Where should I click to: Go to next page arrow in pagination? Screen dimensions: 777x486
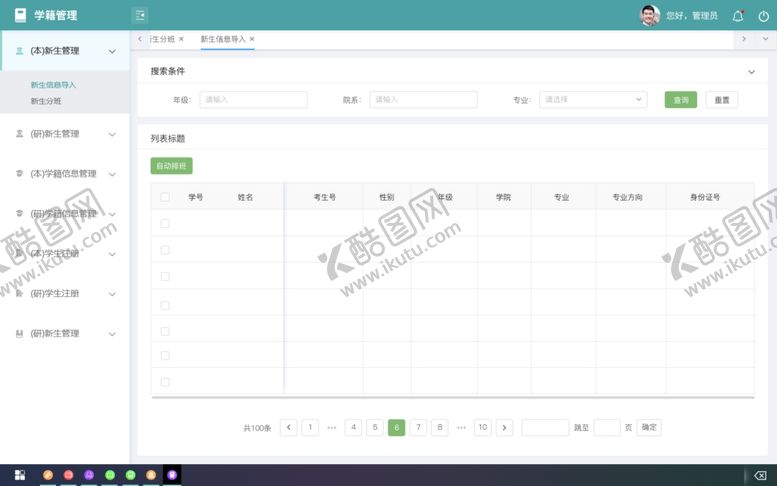(x=504, y=427)
